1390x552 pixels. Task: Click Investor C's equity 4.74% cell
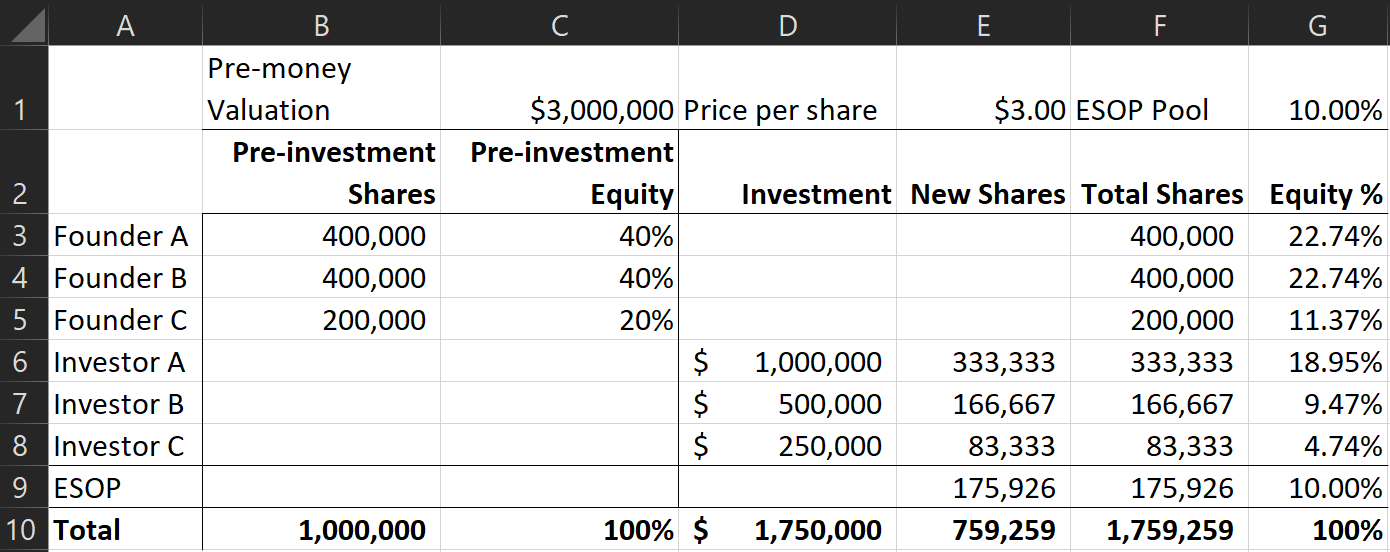pos(1318,445)
